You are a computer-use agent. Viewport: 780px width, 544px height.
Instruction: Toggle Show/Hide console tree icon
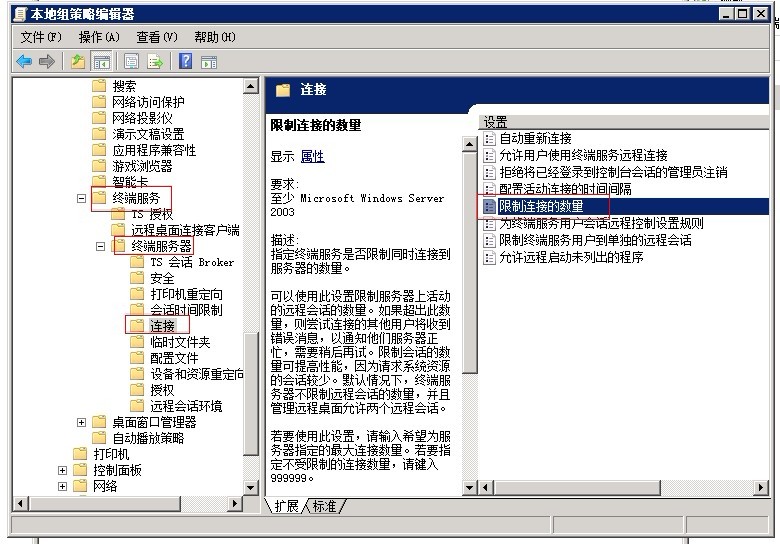tap(101, 62)
